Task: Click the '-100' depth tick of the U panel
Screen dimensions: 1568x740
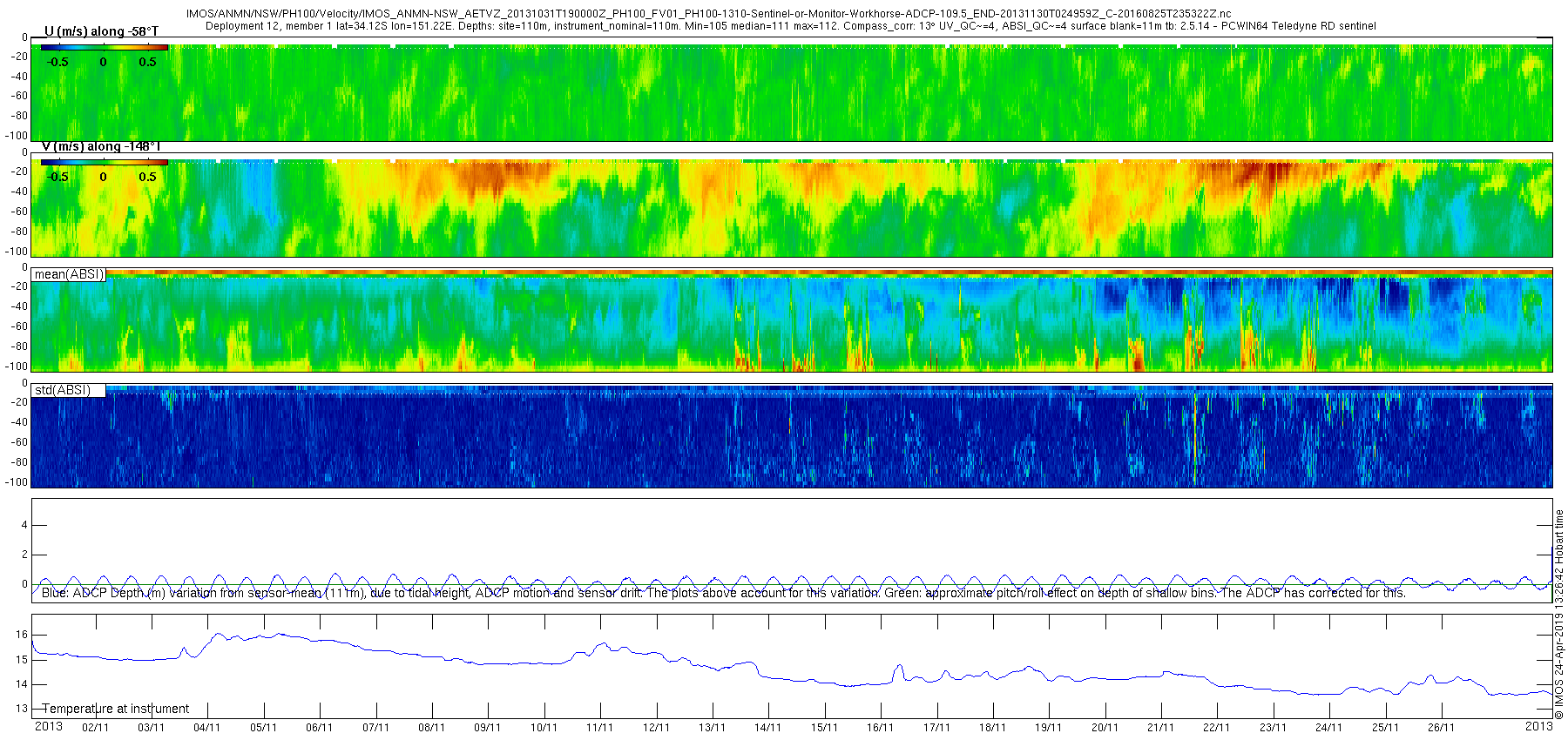Action: click(x=17, y=136)
